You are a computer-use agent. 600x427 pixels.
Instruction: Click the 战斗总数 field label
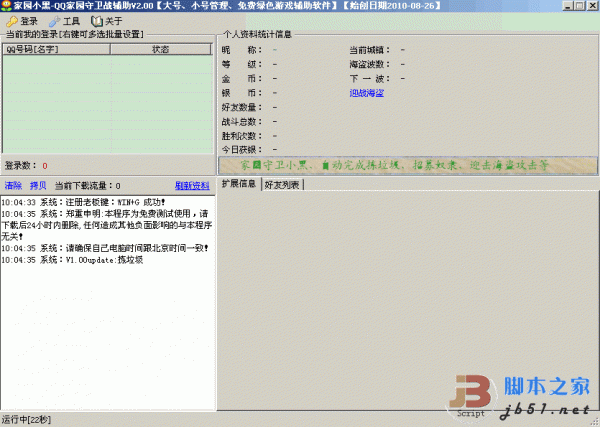pyautogui.click(x=242, y=122)
